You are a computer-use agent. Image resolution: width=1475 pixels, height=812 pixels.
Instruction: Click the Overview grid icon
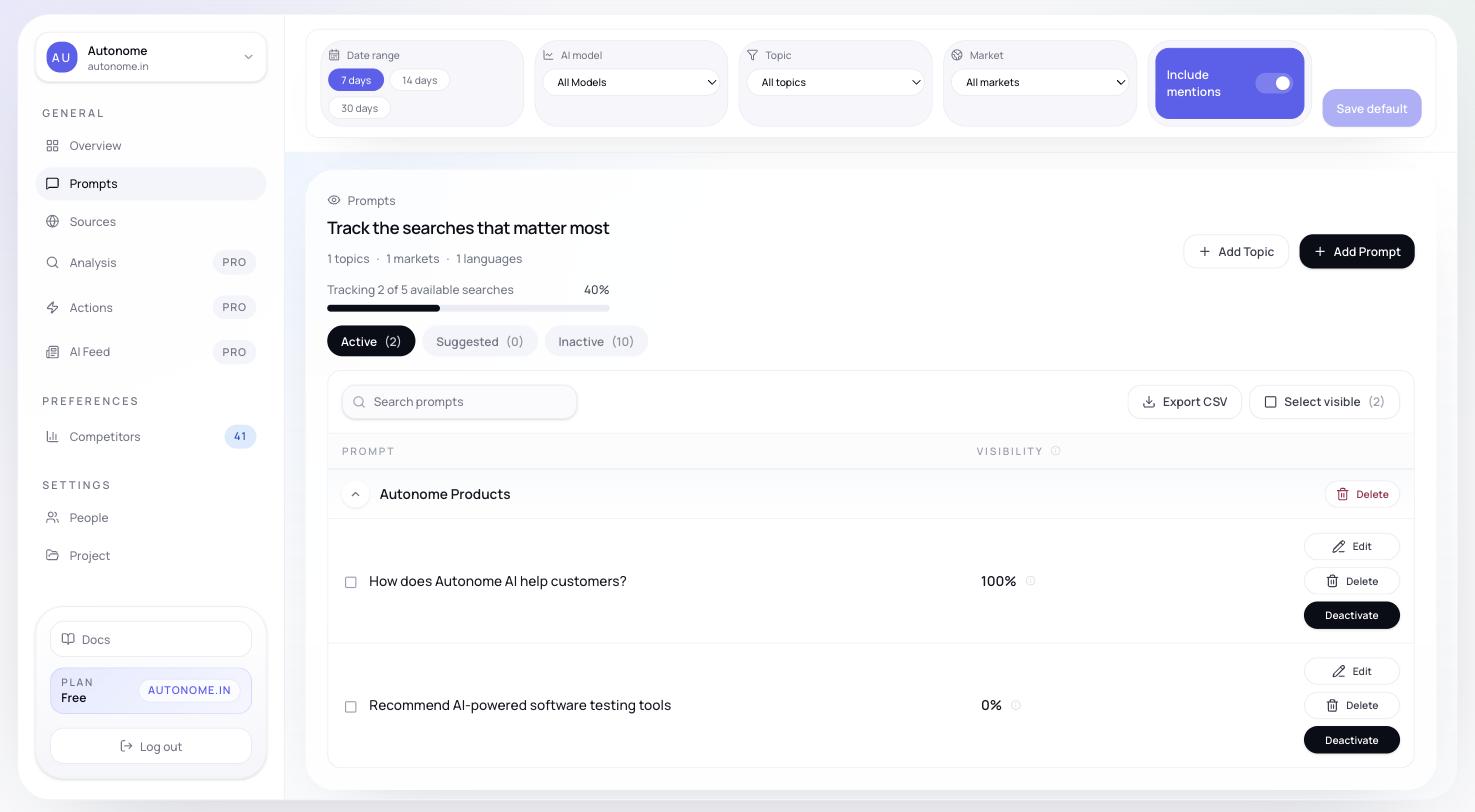52,146
